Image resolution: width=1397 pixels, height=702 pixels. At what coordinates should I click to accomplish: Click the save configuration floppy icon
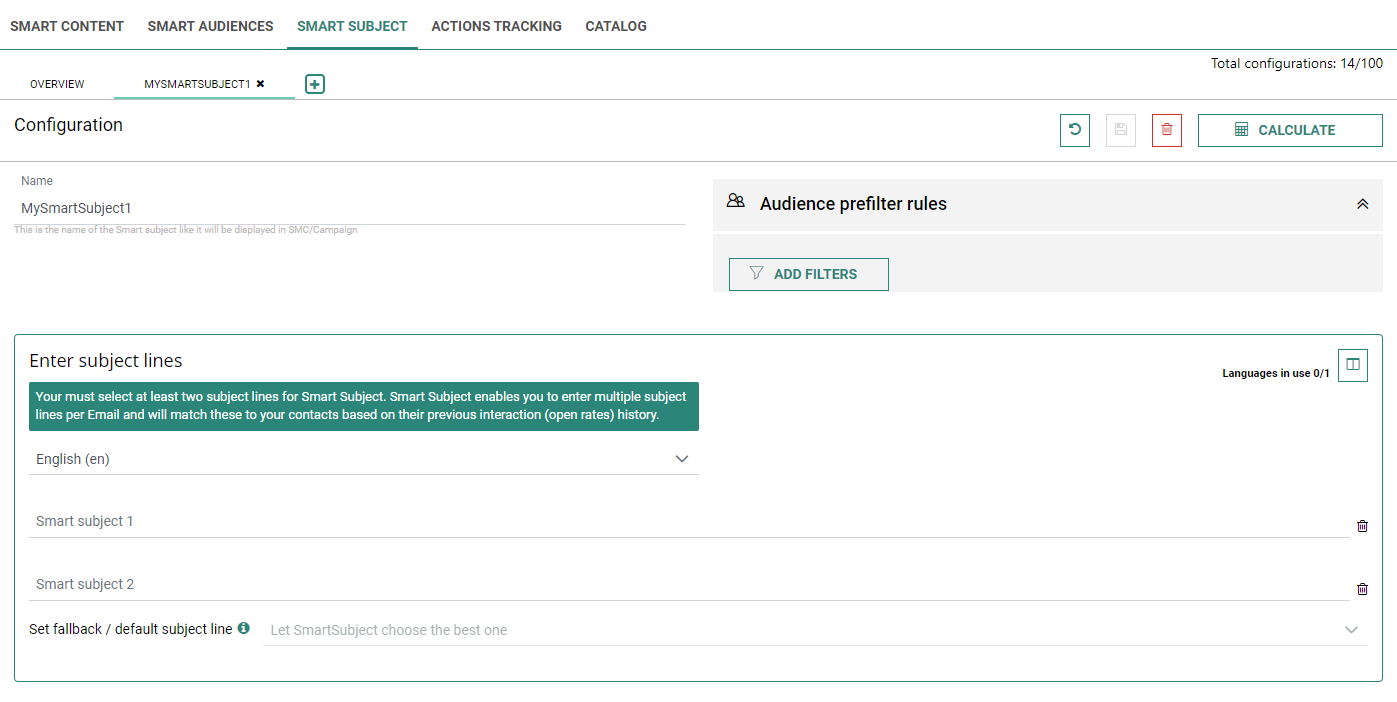pyautogui.click(x=1121, y=130)
